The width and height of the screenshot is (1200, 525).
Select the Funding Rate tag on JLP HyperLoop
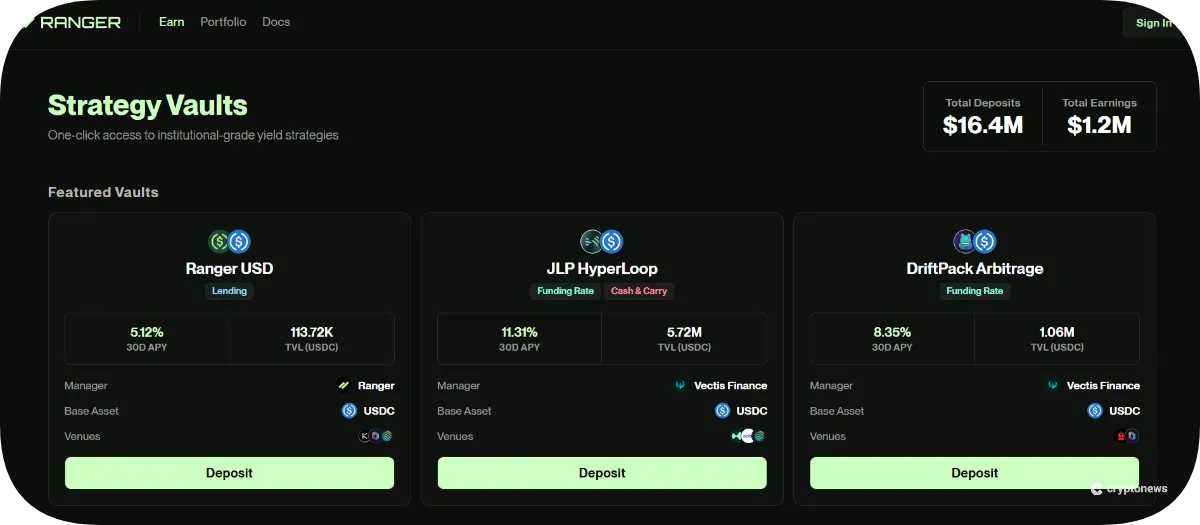[565, 291]
